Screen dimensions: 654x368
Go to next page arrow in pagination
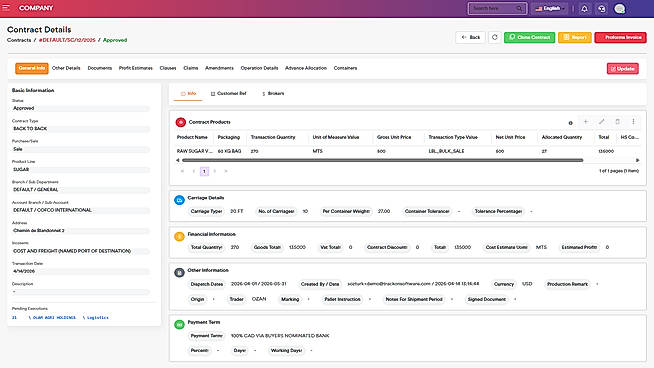[x=215, y=171]
